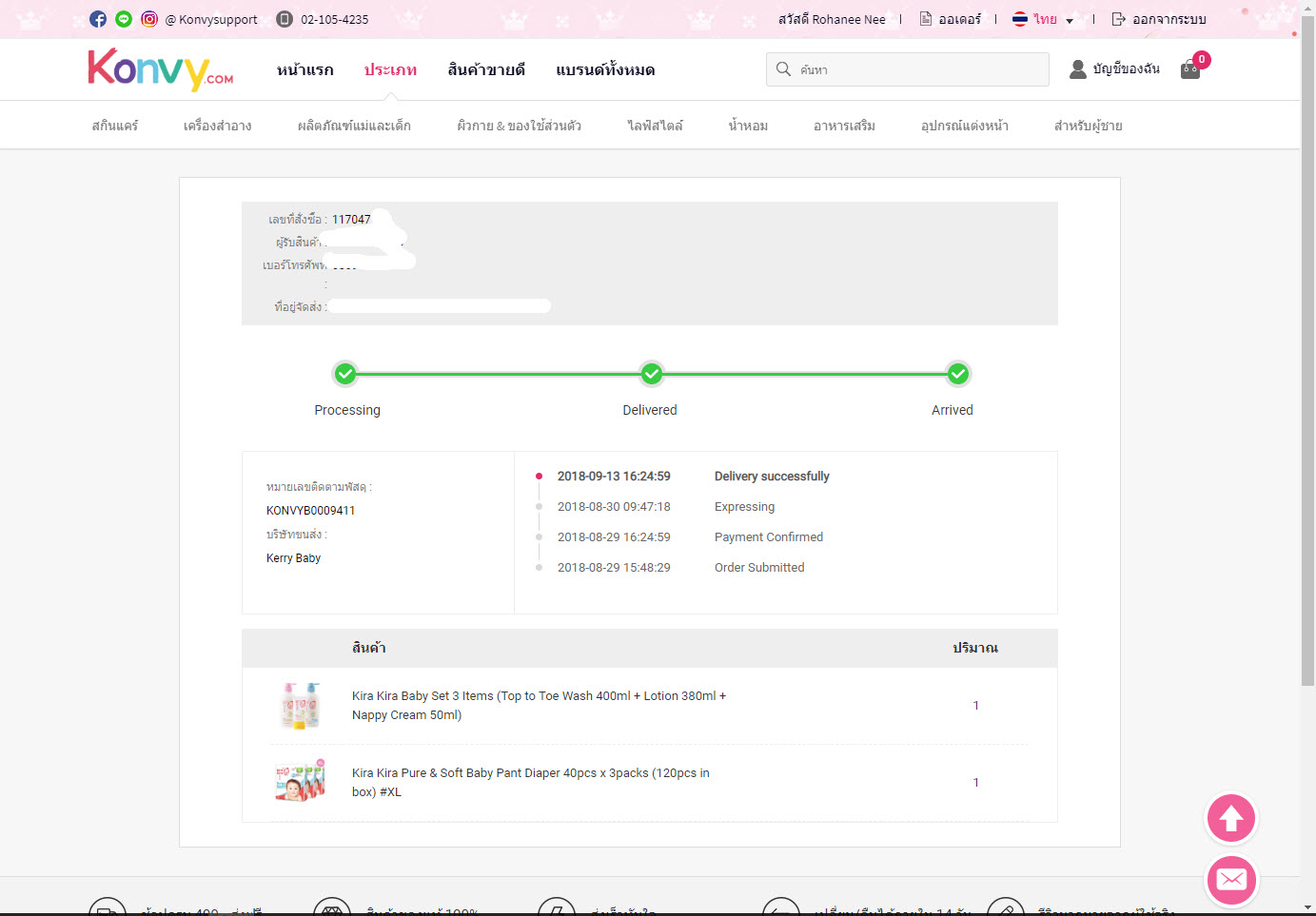Screen dimensions: 1316x916
Task: Open the เครื่องสำอาง category tab
Action: pos(218,126)
